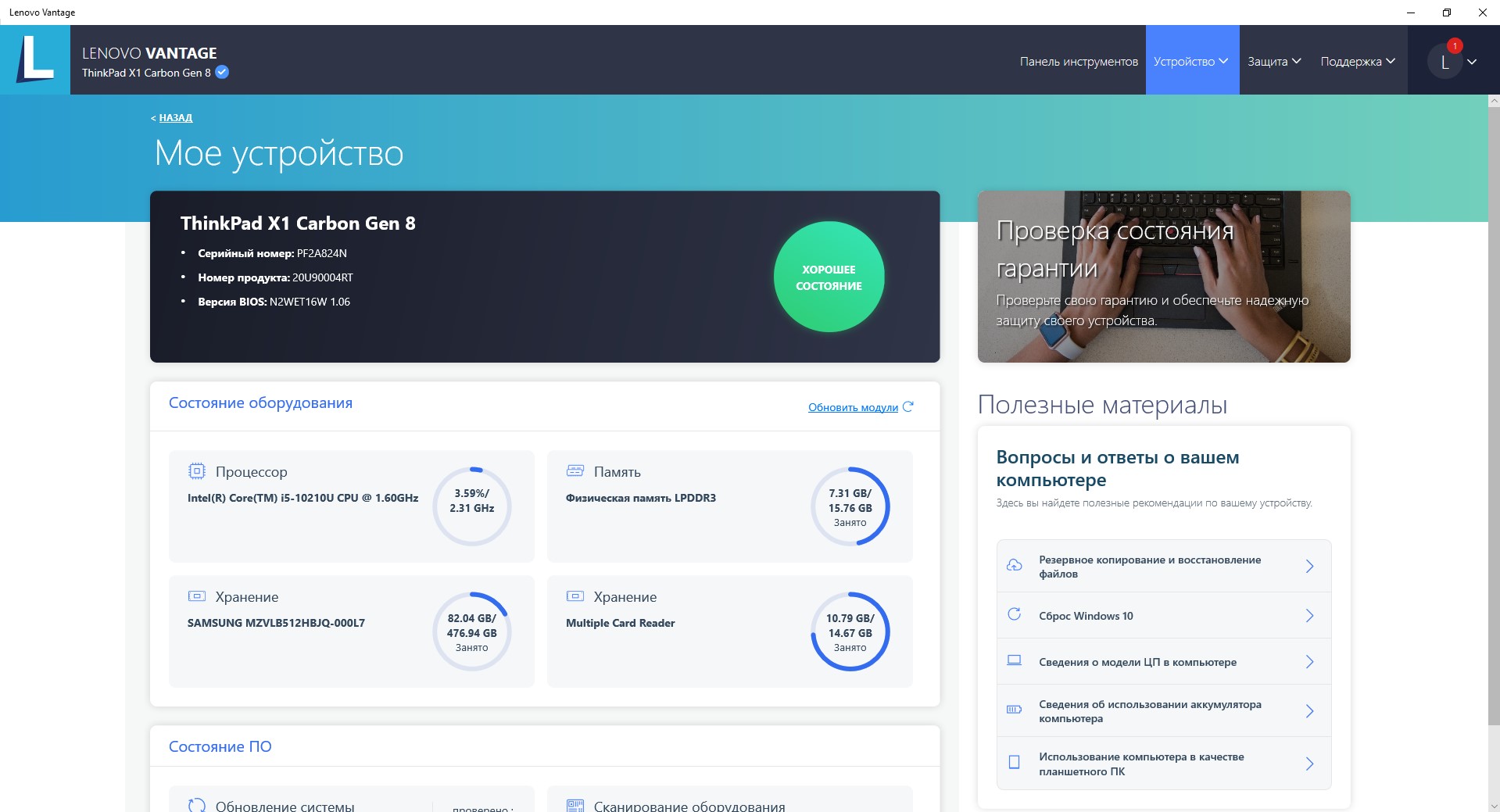Click the Вопросы и ответы heading
Viewport: 1500px width, 812px height.
click(x=1118, y=468)
